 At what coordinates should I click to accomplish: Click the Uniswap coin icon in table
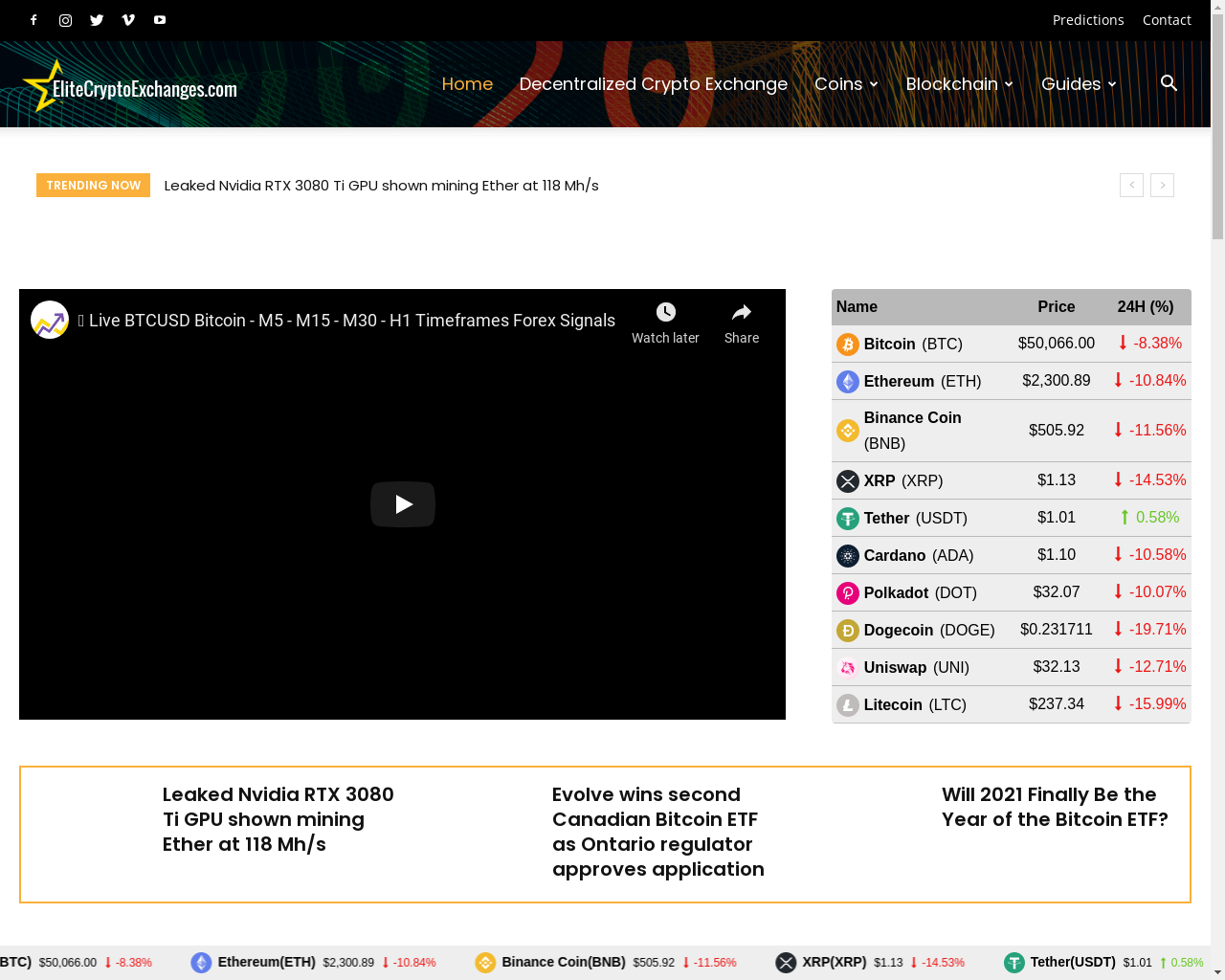click(x=848, y=668)
